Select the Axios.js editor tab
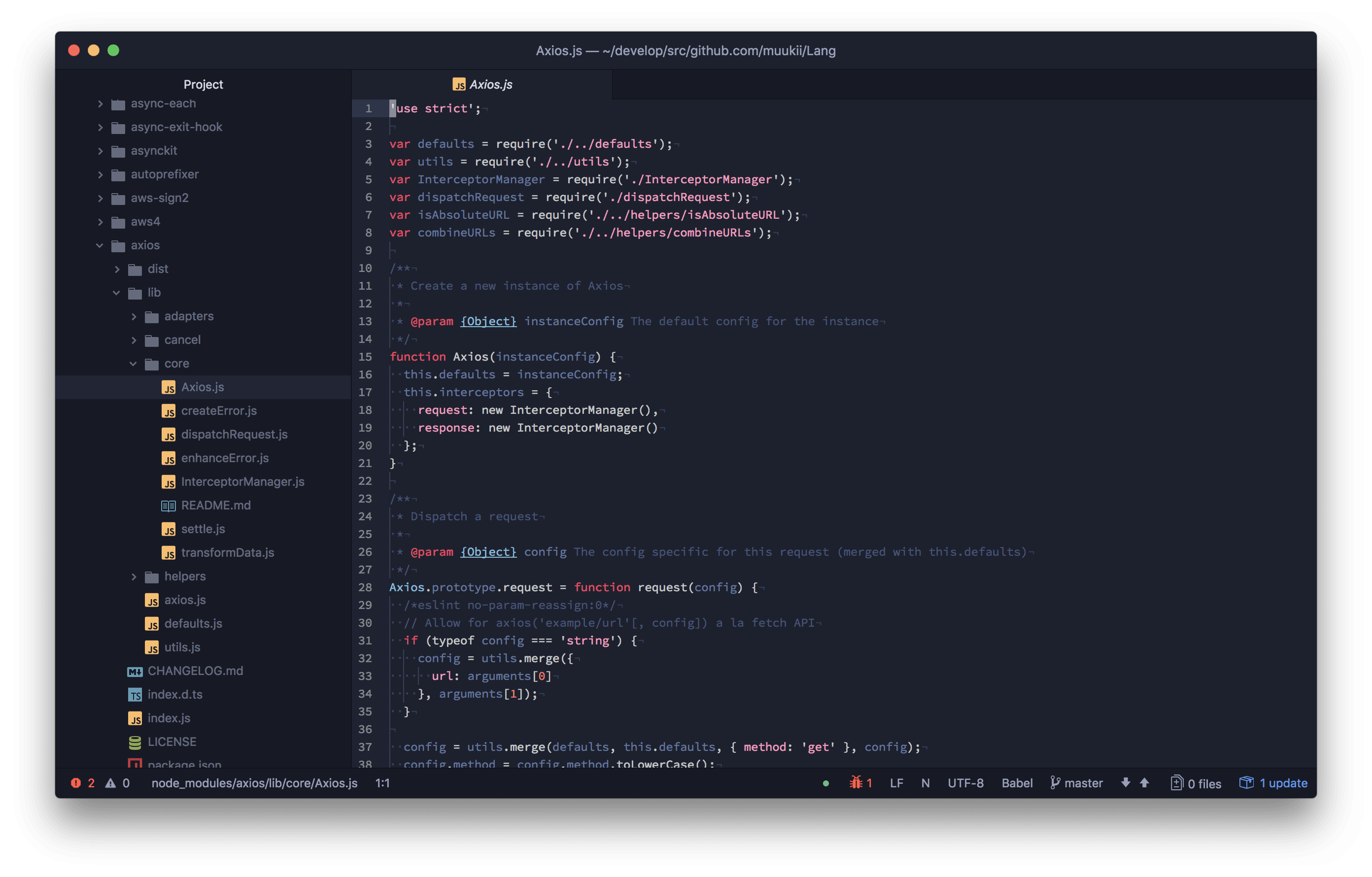This screenshot has width=1372, height=877. [x=482, y=85]
